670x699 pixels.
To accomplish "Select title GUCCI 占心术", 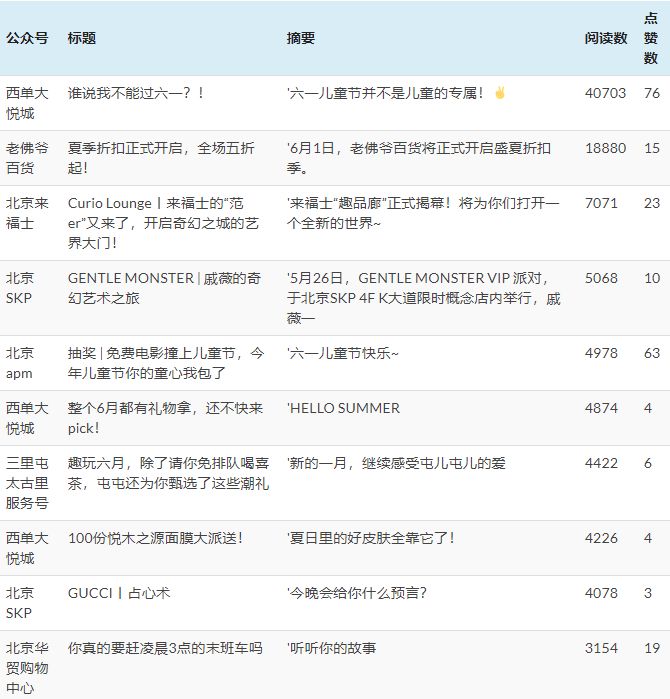I will click(119, 593).
